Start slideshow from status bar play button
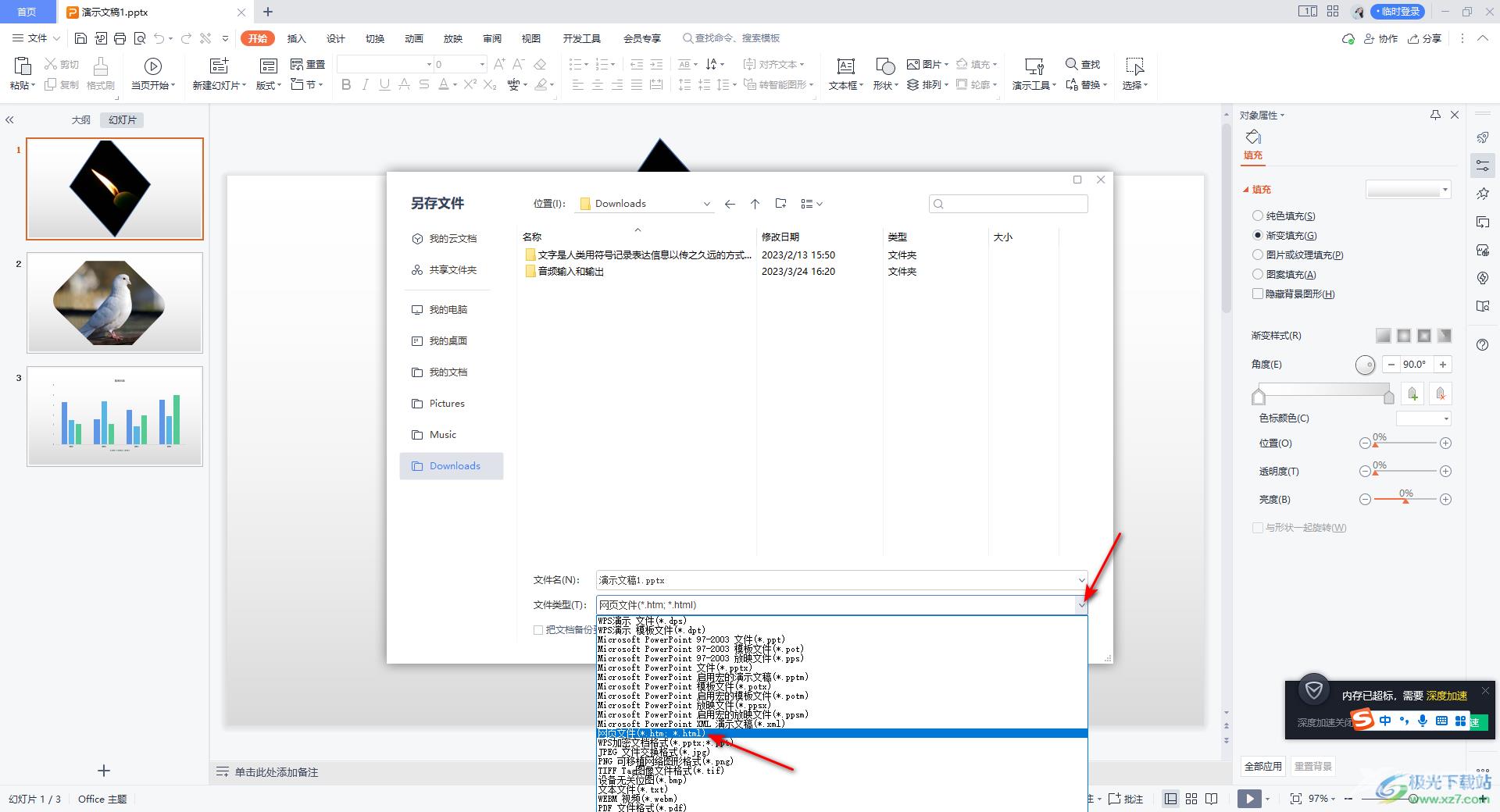The image size is (1500, 812). point(1249,799)
